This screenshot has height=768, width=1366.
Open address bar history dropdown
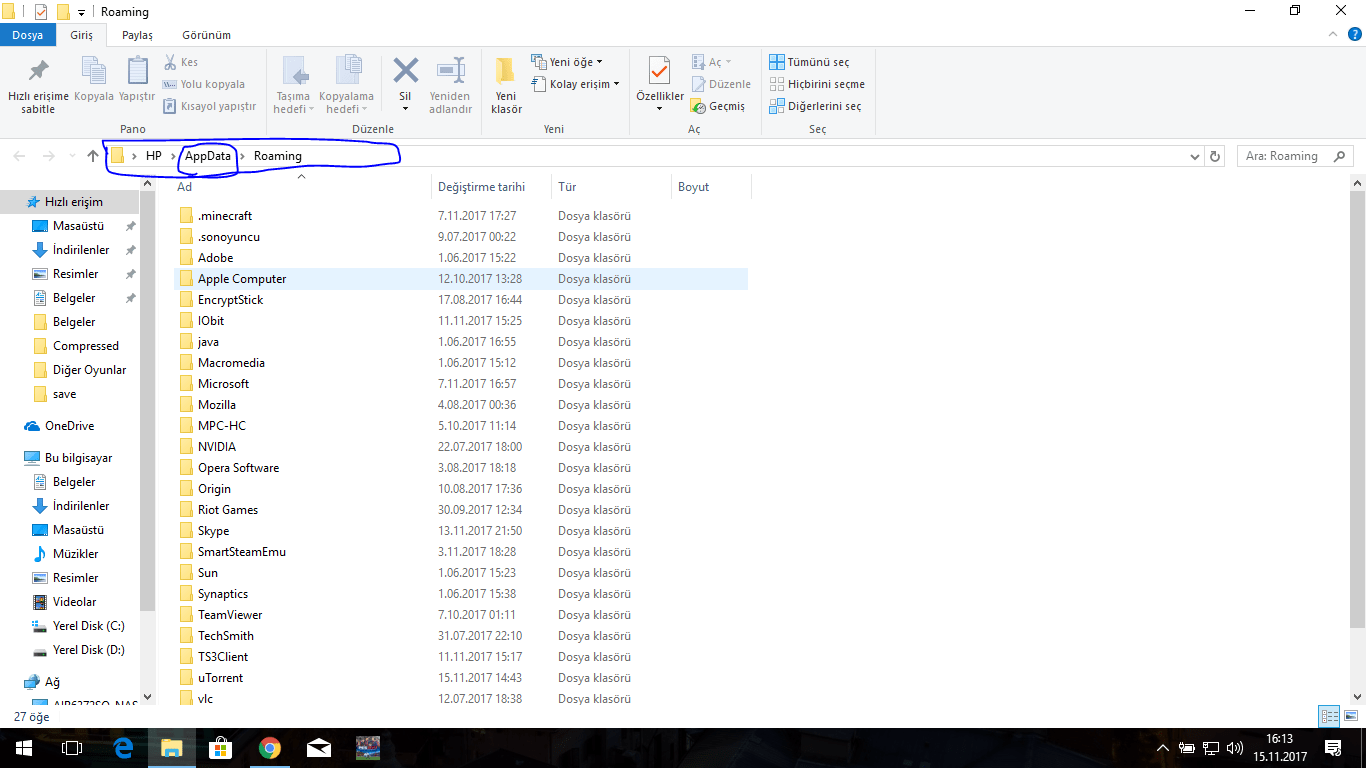(x=1195, y=156)
